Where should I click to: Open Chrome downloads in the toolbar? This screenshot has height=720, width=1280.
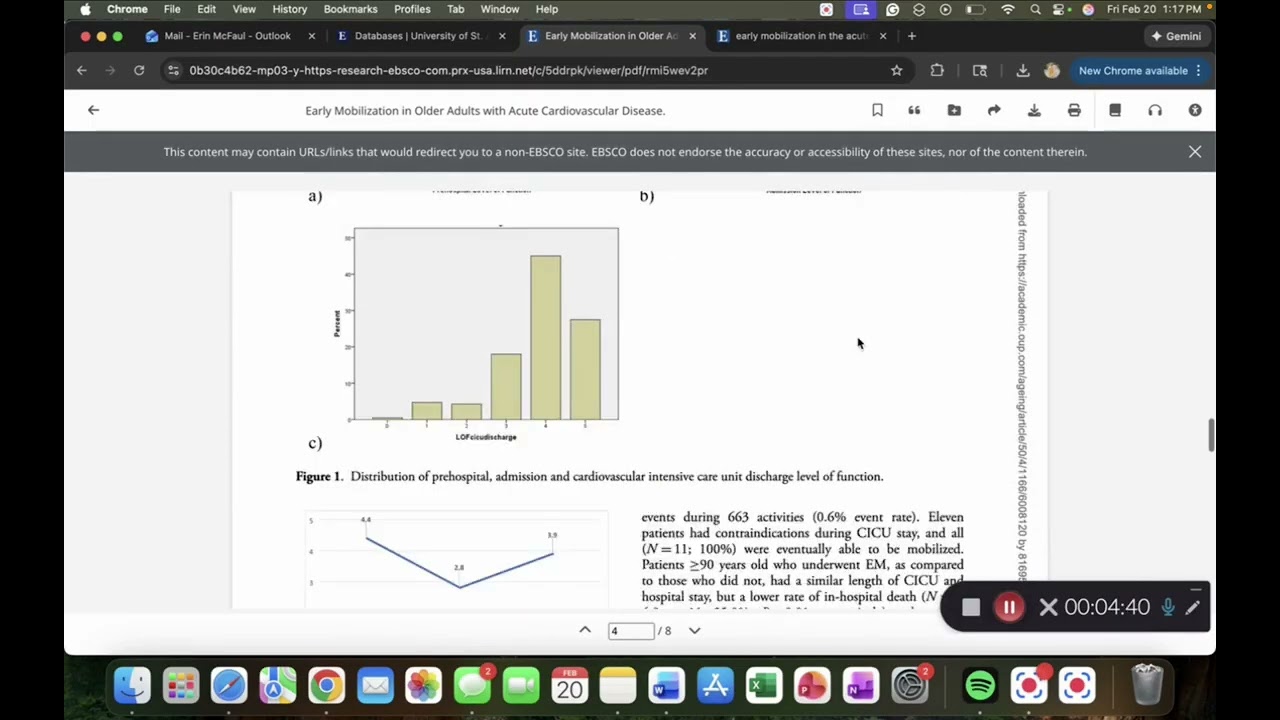click(1023, 70)
